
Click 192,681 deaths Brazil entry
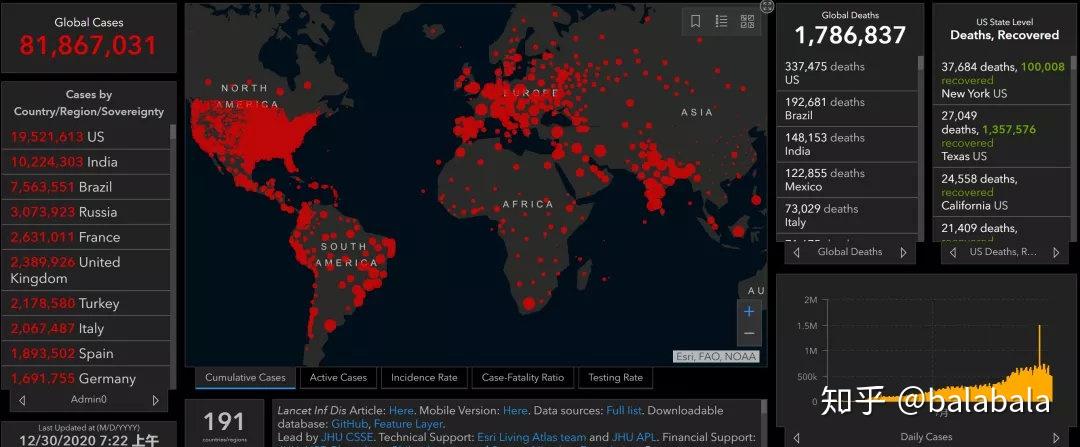[847, 108]
